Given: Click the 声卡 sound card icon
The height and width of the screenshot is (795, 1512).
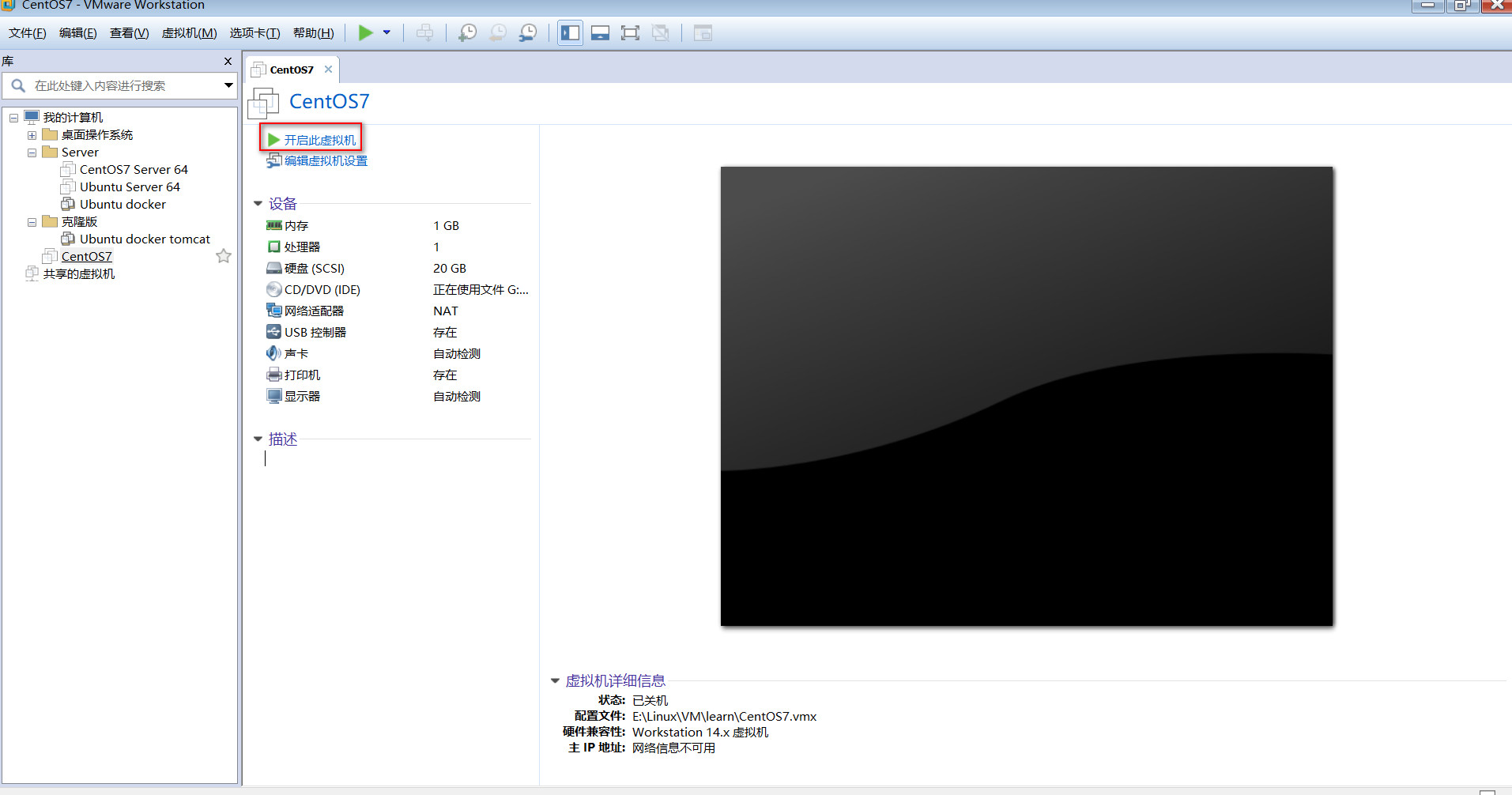Looking at the screenshot, I should click(x=274, y=353).
